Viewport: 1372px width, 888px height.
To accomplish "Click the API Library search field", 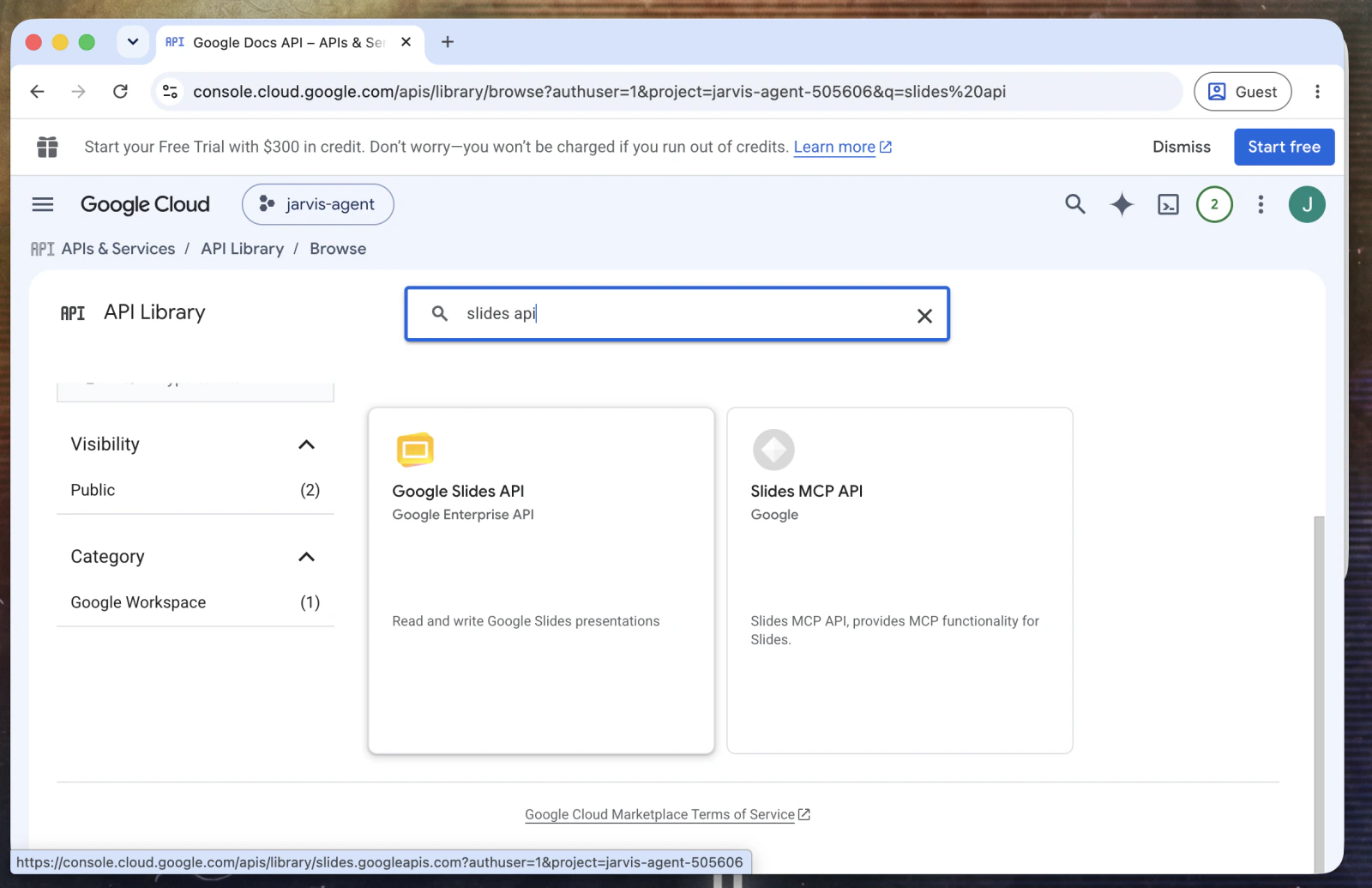I will tap(677, 314).
